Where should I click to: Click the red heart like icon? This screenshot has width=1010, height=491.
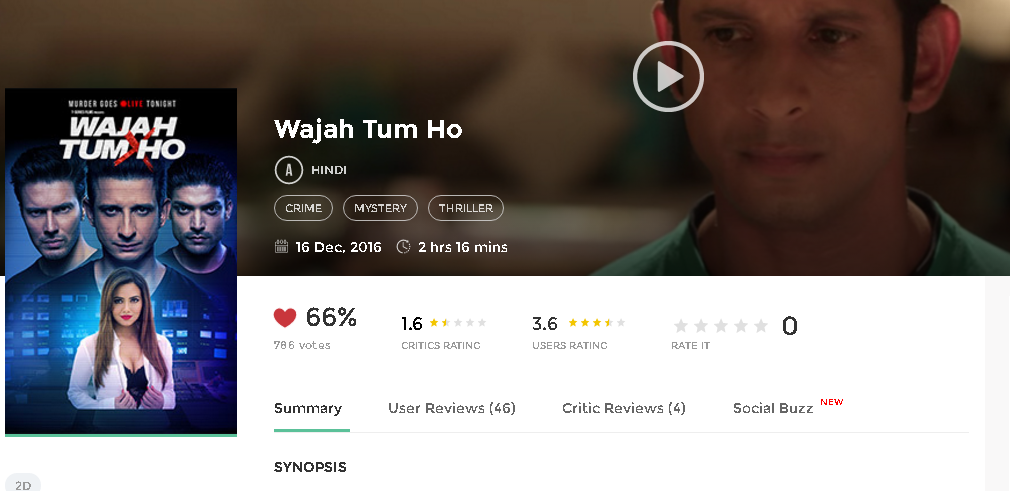[x=285, y=317]
